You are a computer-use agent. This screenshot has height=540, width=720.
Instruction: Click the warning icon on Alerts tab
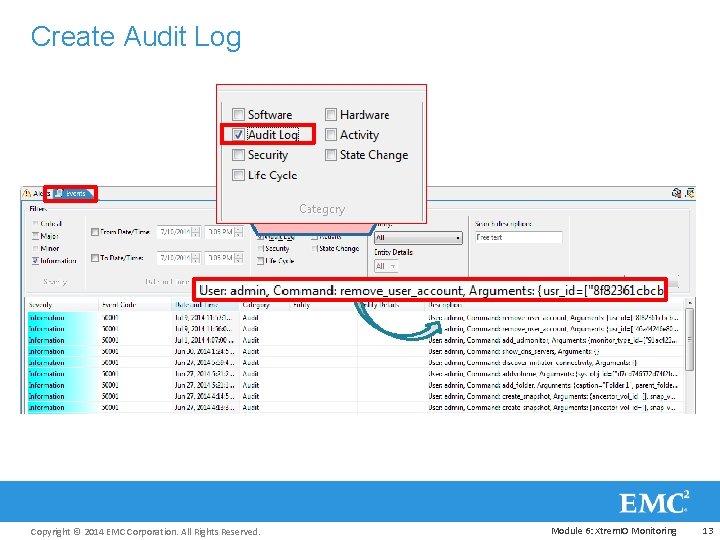tap(27, 193)
